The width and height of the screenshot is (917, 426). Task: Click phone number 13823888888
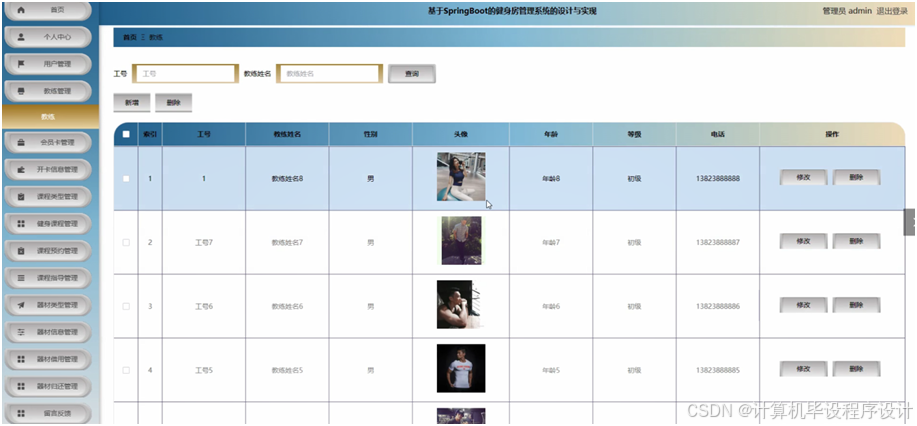(x=718, y=178)
